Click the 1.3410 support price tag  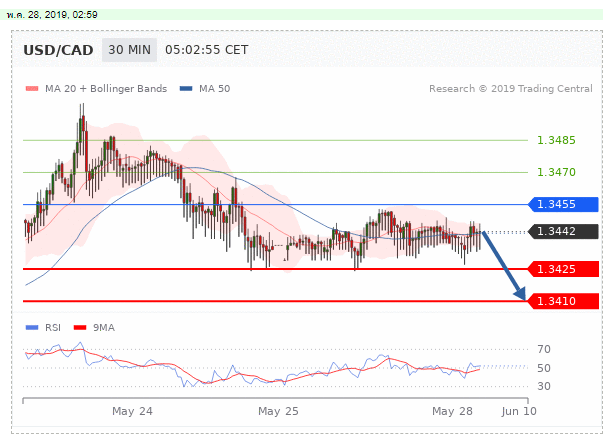(563, 301)
